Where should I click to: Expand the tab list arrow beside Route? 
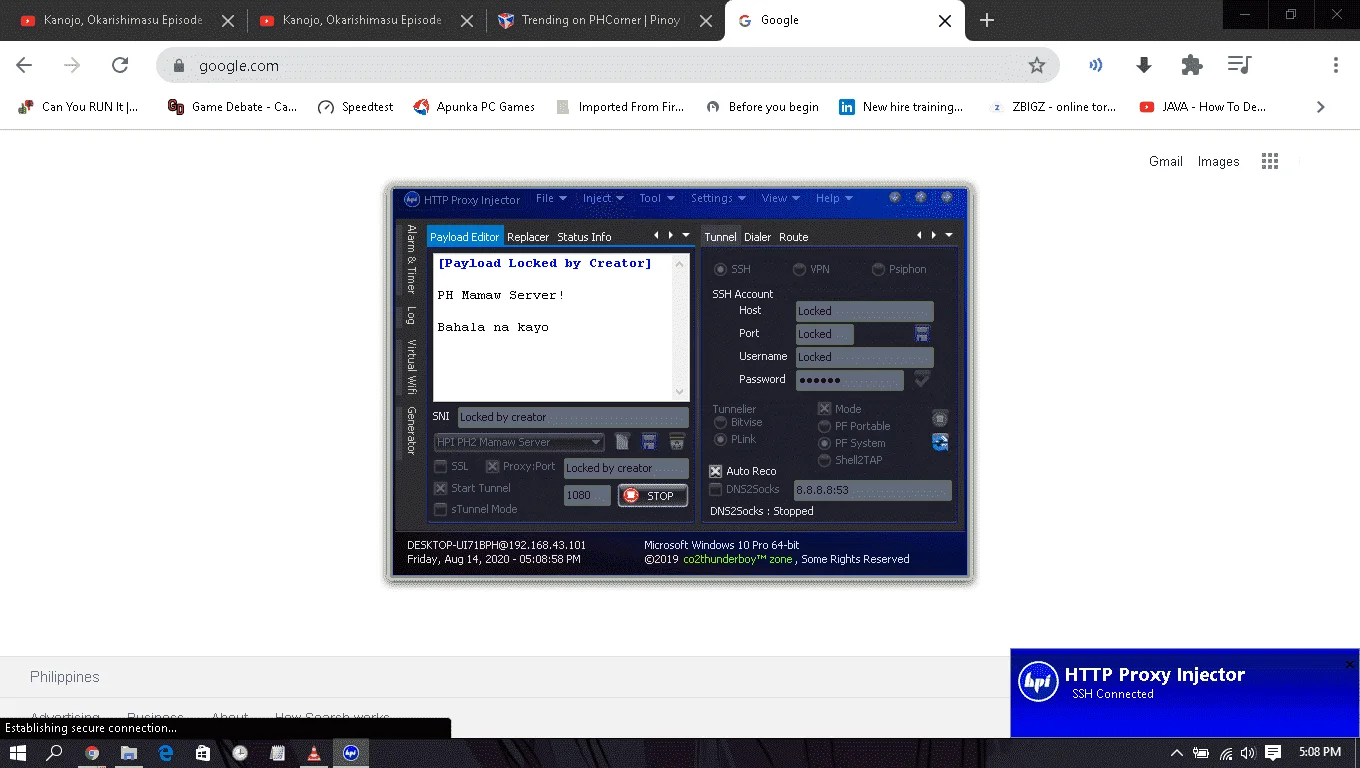949,235
